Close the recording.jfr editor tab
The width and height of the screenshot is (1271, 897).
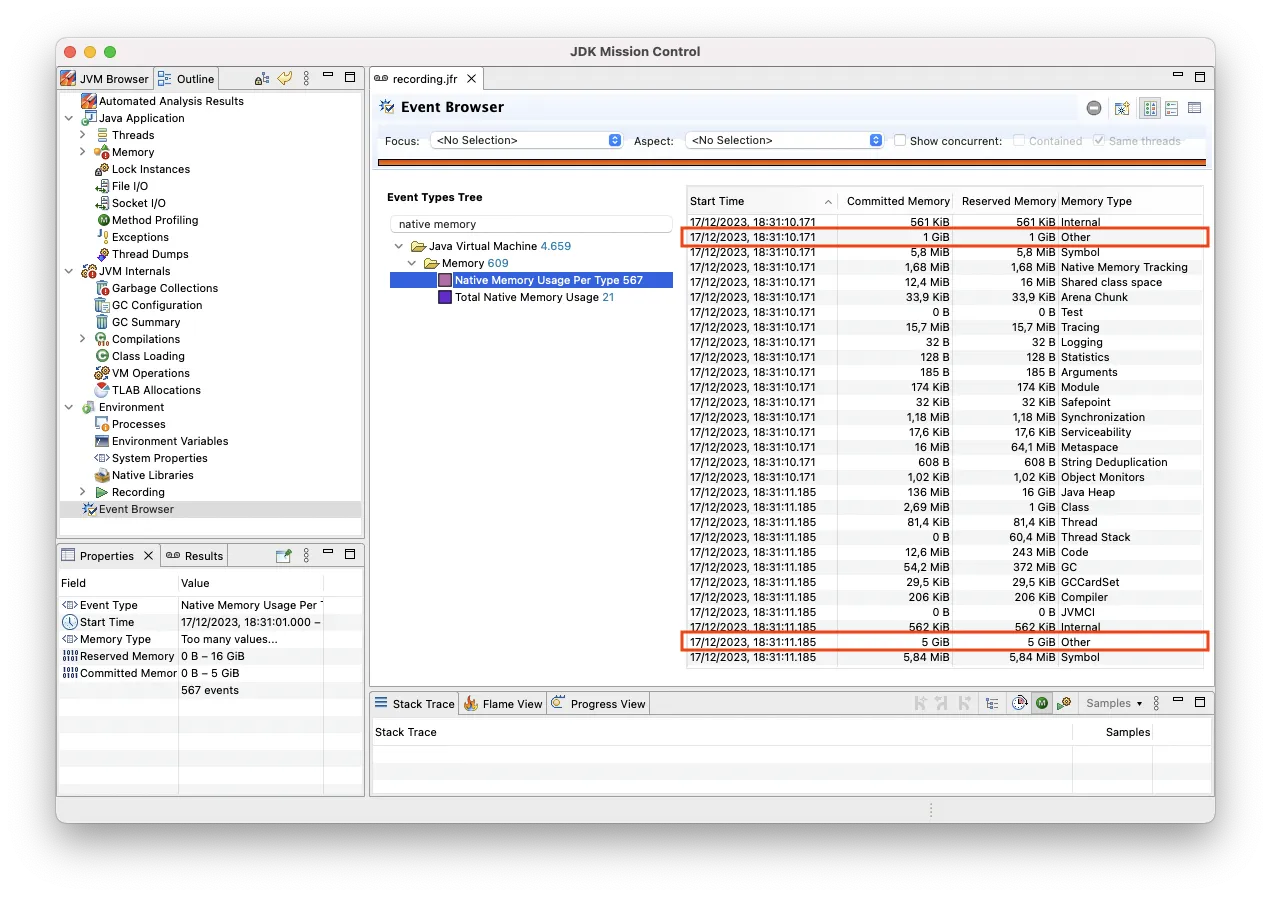click(473, 79)
